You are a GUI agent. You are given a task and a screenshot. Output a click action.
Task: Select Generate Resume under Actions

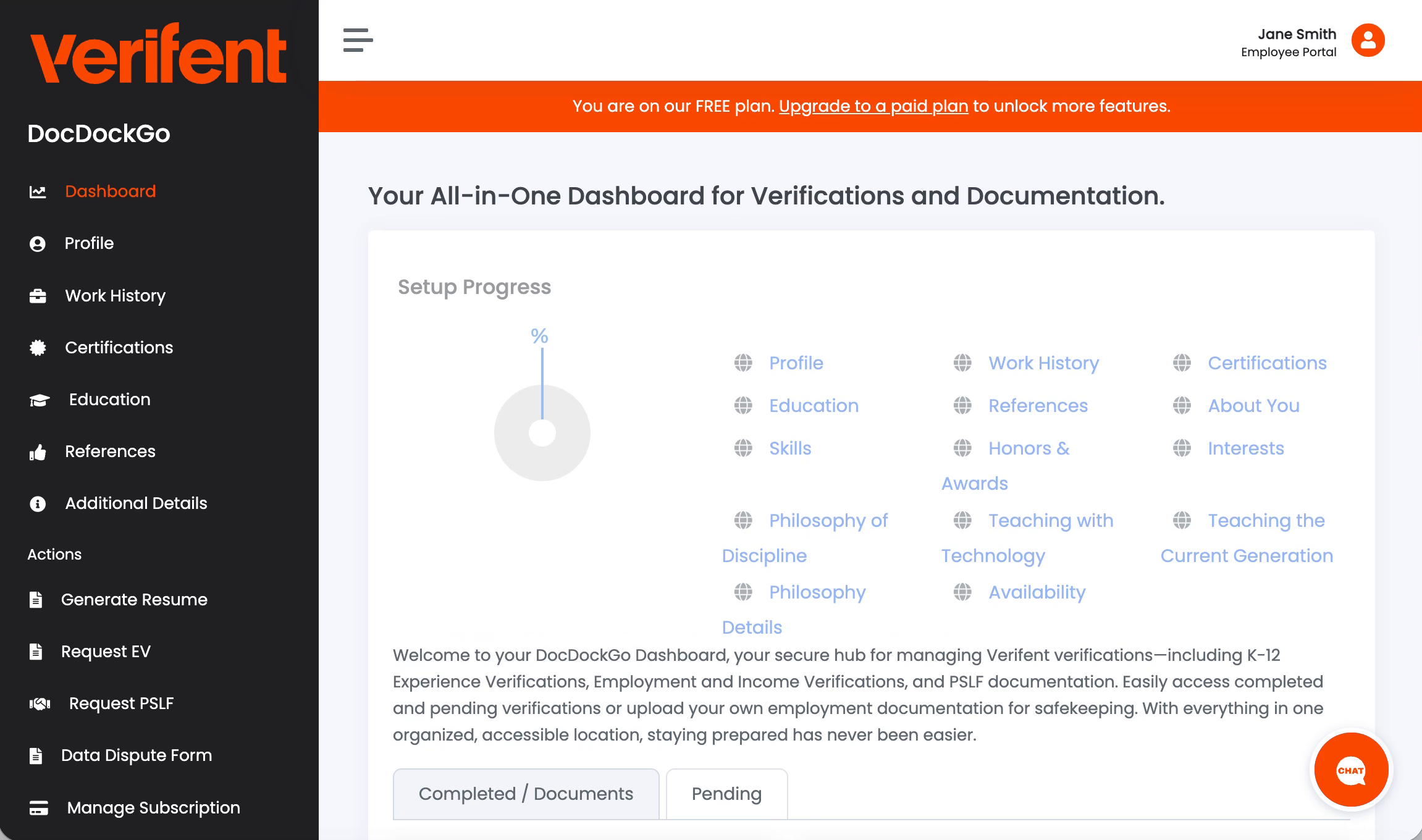click(134, 600)
